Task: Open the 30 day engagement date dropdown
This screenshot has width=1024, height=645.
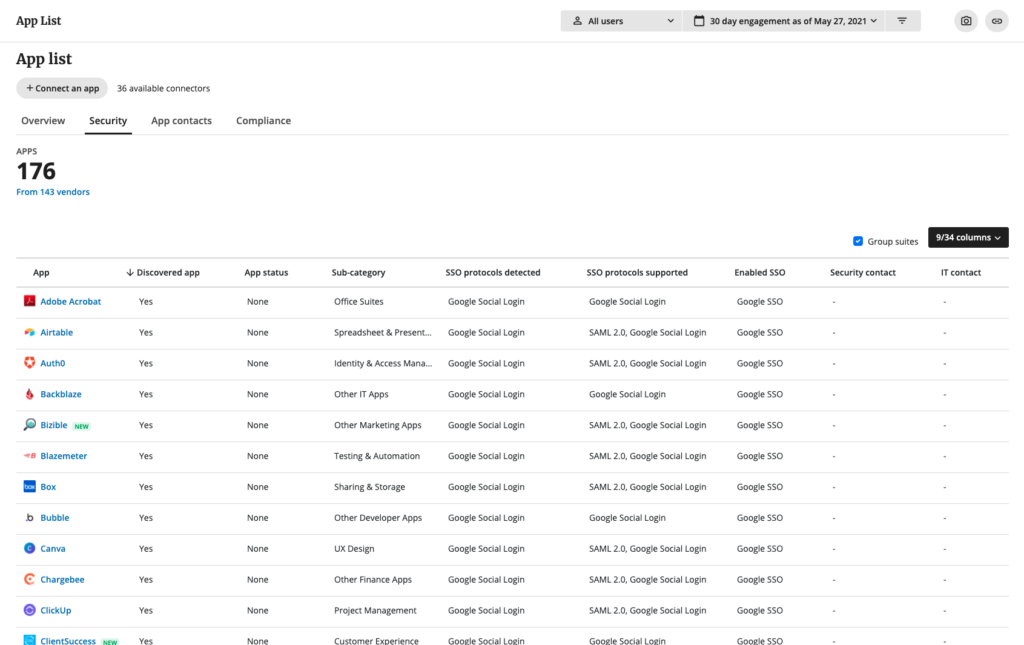Action: click(x=784, y=21)
